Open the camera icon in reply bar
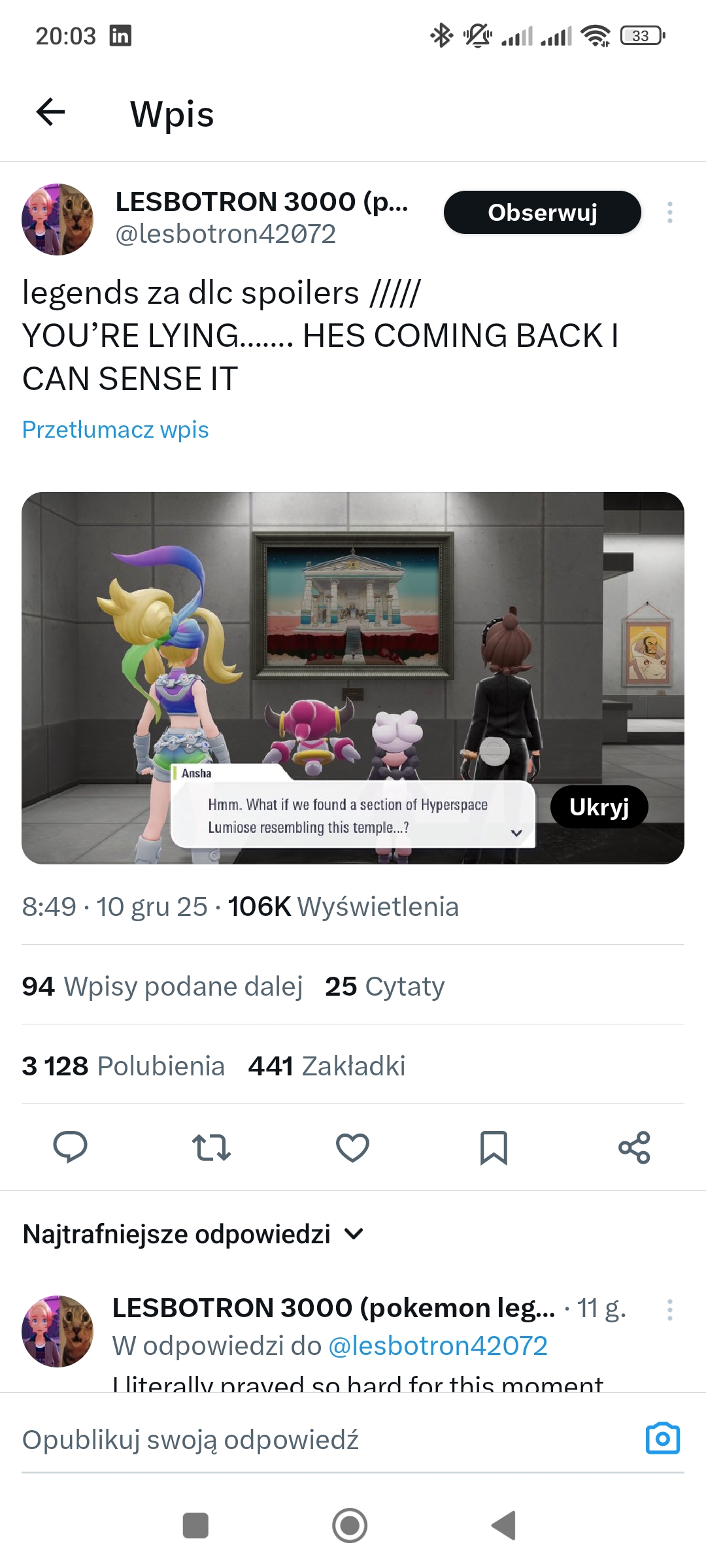The image size is (706, 1568). coord(663,1438)
